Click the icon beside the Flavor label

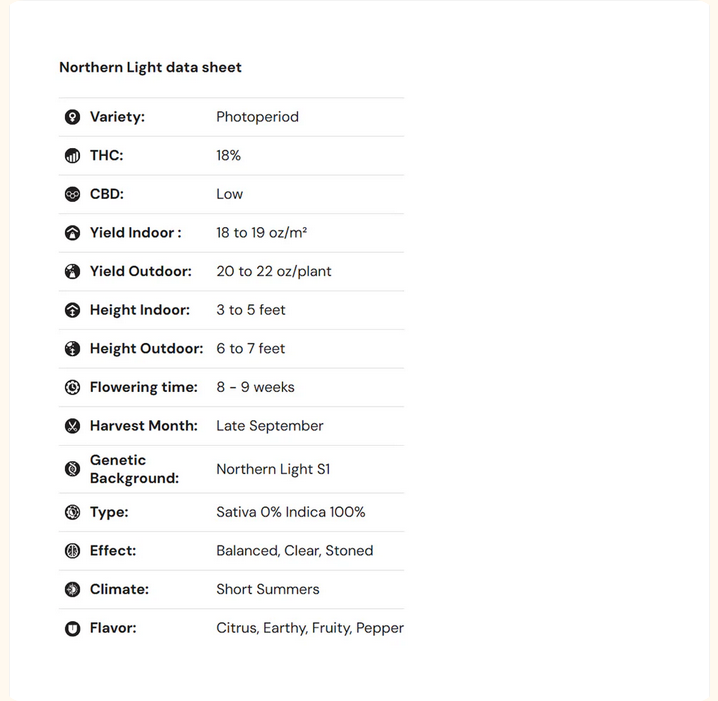click(x=72, y=628)
